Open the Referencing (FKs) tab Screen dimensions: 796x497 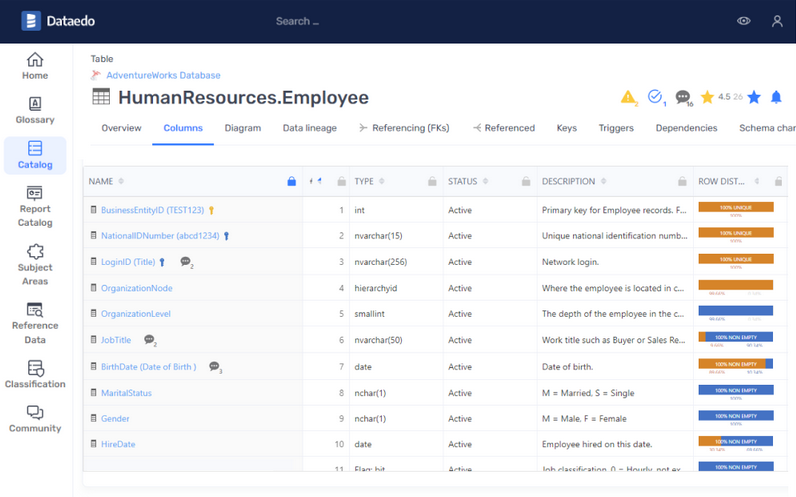pyautogui.click(x=405, y=128)
